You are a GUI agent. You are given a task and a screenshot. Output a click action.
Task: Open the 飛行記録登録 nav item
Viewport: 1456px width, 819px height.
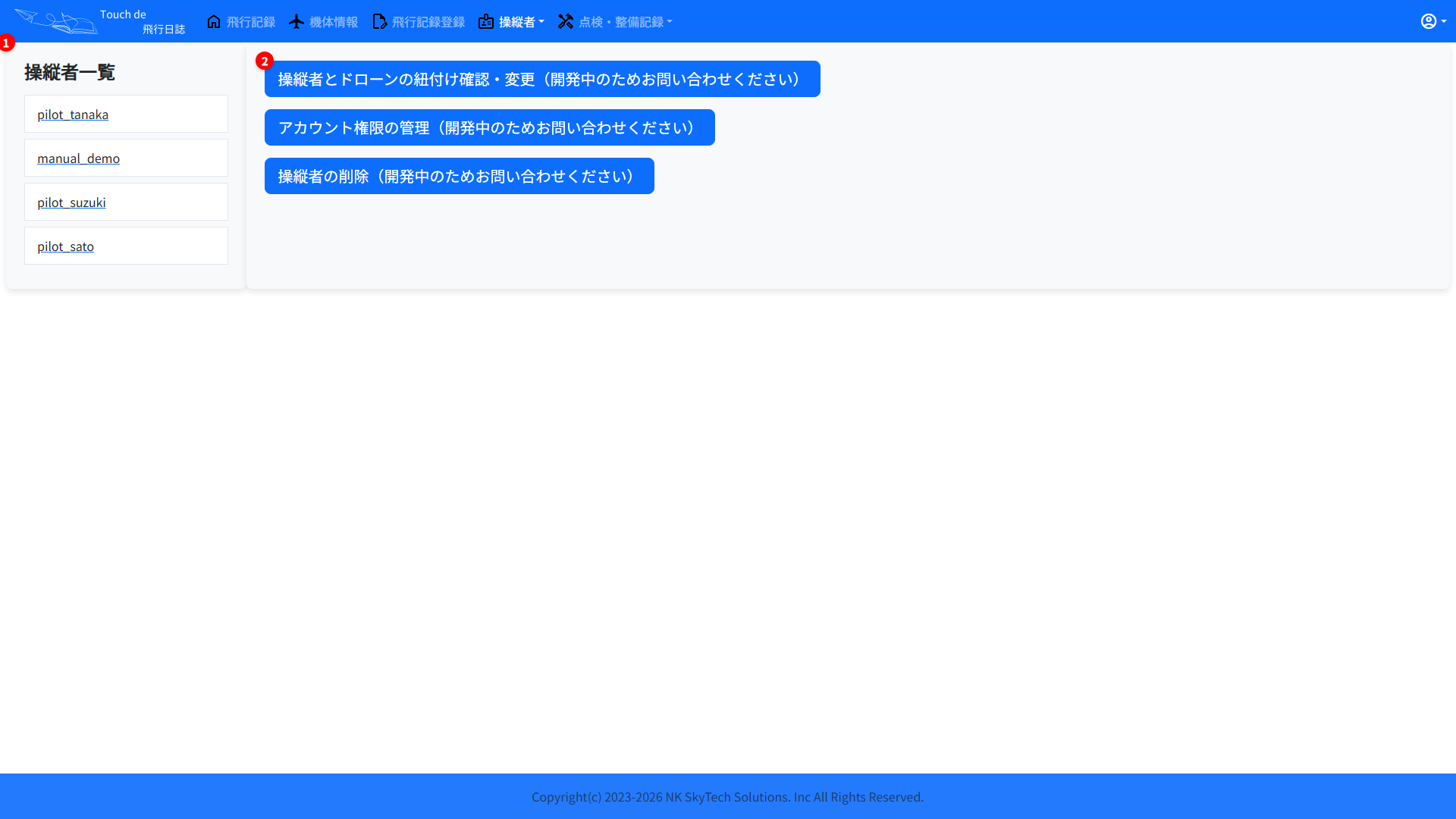point(428,22)
